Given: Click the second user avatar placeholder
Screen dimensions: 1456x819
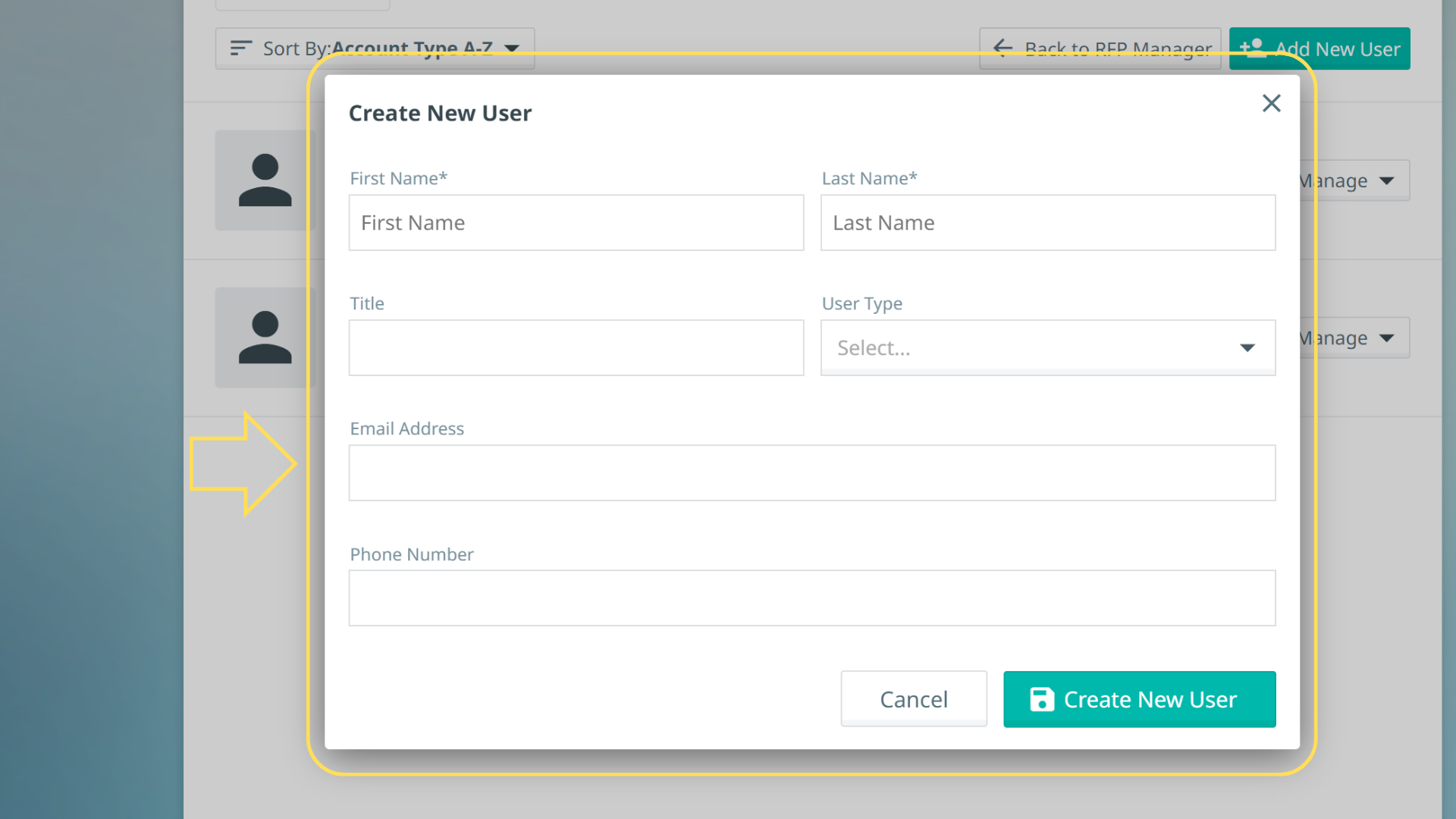Looking at the screenshot, I should click(x=265, y=337).
